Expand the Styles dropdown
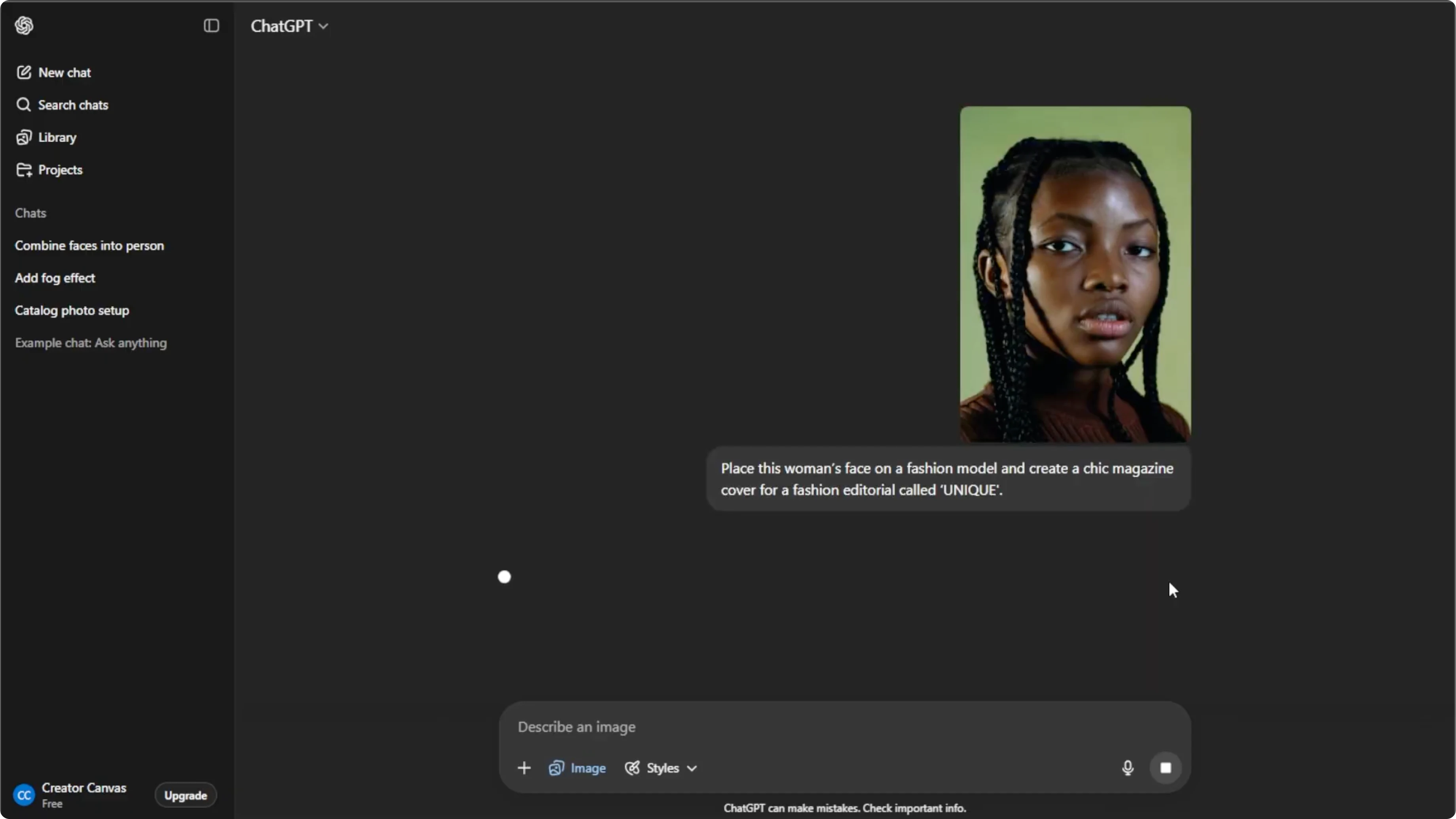Image resolution: width=1456 pixels, height=819 pixels. [661, 768]
